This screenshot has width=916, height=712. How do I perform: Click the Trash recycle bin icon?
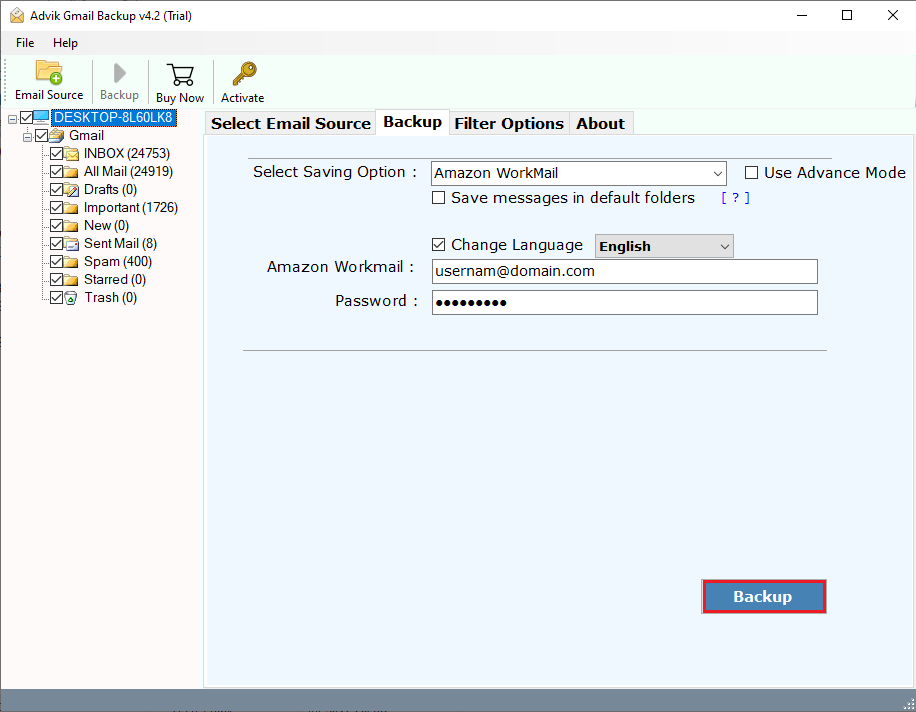point(71,298)
